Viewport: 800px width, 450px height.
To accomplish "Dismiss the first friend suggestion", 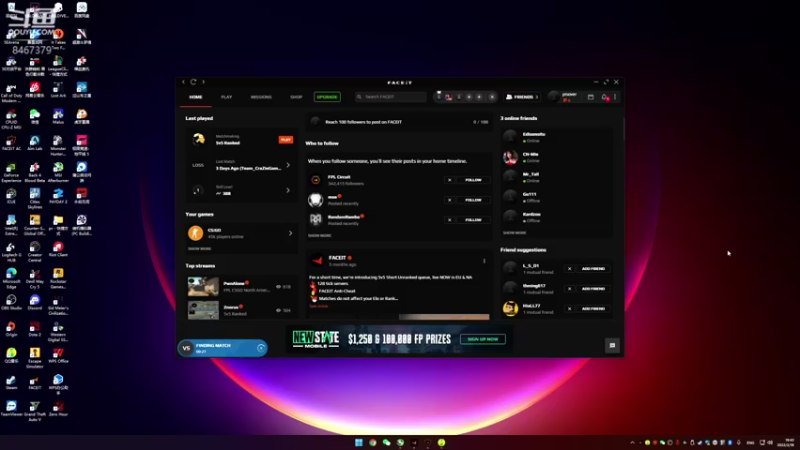I will pyautogui.click(x=570, y=269).
